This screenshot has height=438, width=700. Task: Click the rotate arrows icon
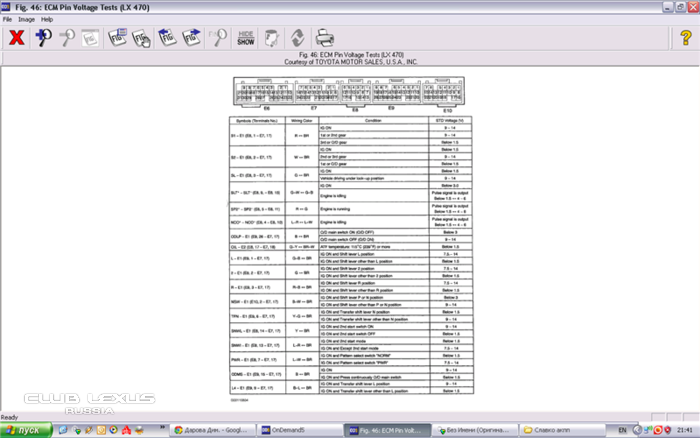(298, 38)
